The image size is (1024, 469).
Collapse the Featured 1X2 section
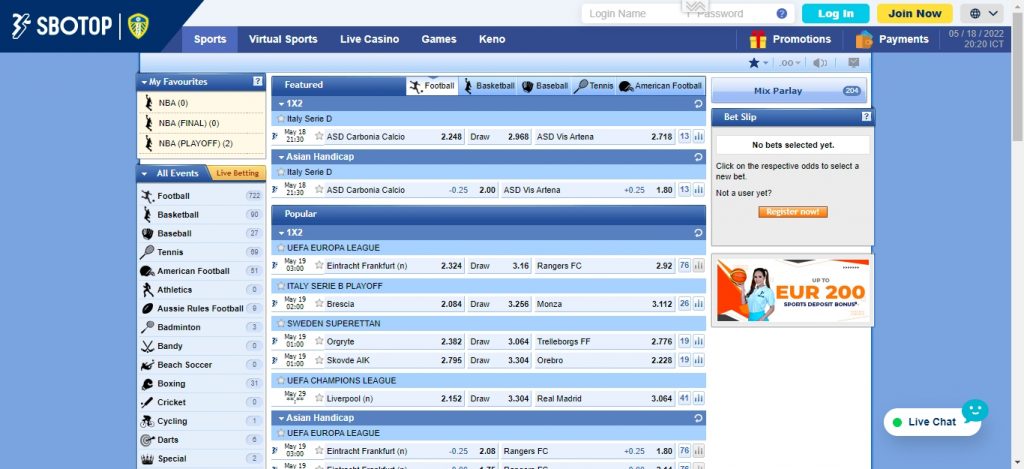pyautogui.click(x=281, y=104)
